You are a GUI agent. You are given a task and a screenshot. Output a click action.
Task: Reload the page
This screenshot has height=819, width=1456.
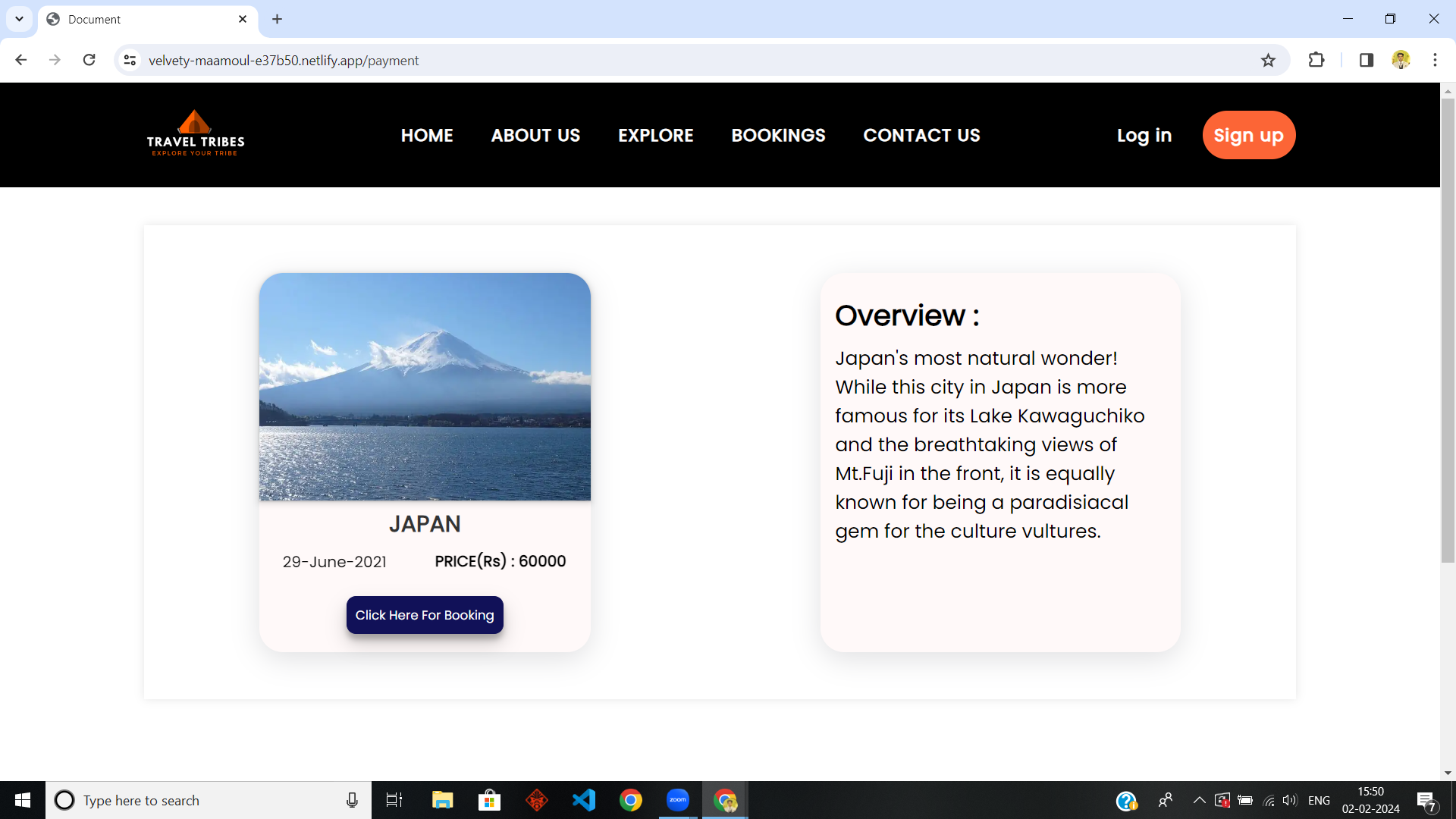pos(89,60)
